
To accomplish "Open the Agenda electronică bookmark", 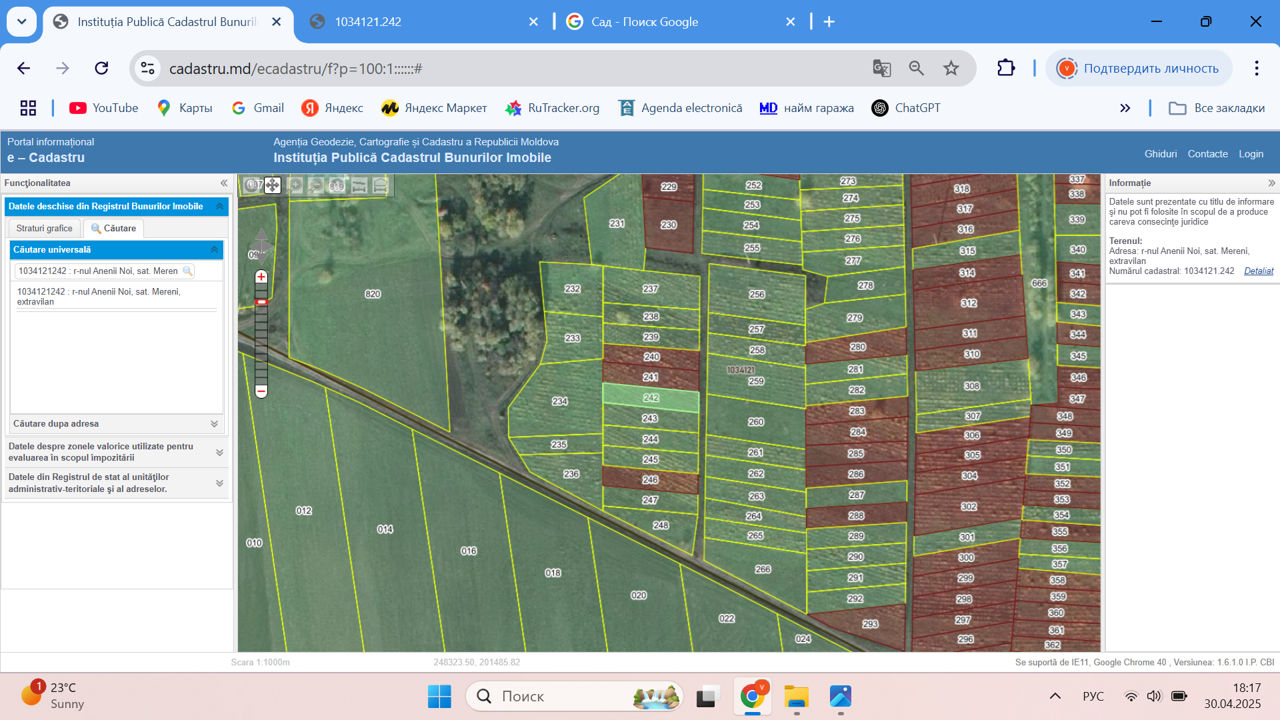I will [681, 108].
